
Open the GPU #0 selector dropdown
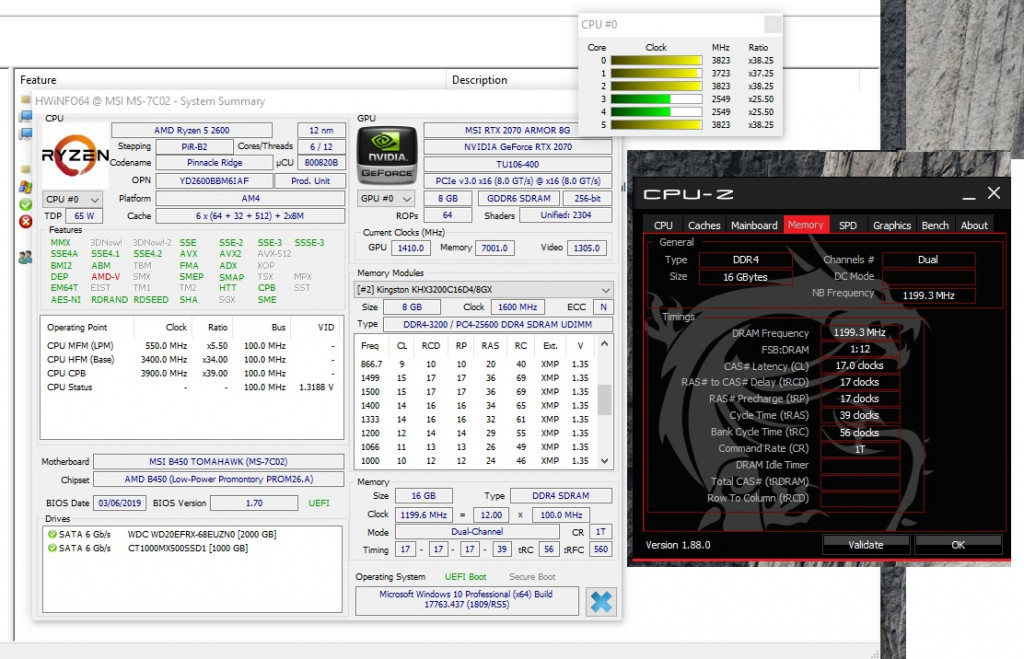[385, 199]
